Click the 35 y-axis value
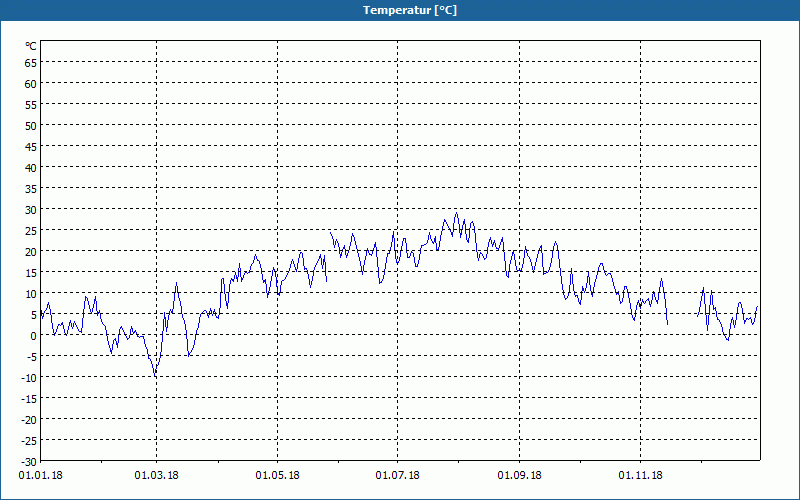800x500 pixels. point(31,189)
